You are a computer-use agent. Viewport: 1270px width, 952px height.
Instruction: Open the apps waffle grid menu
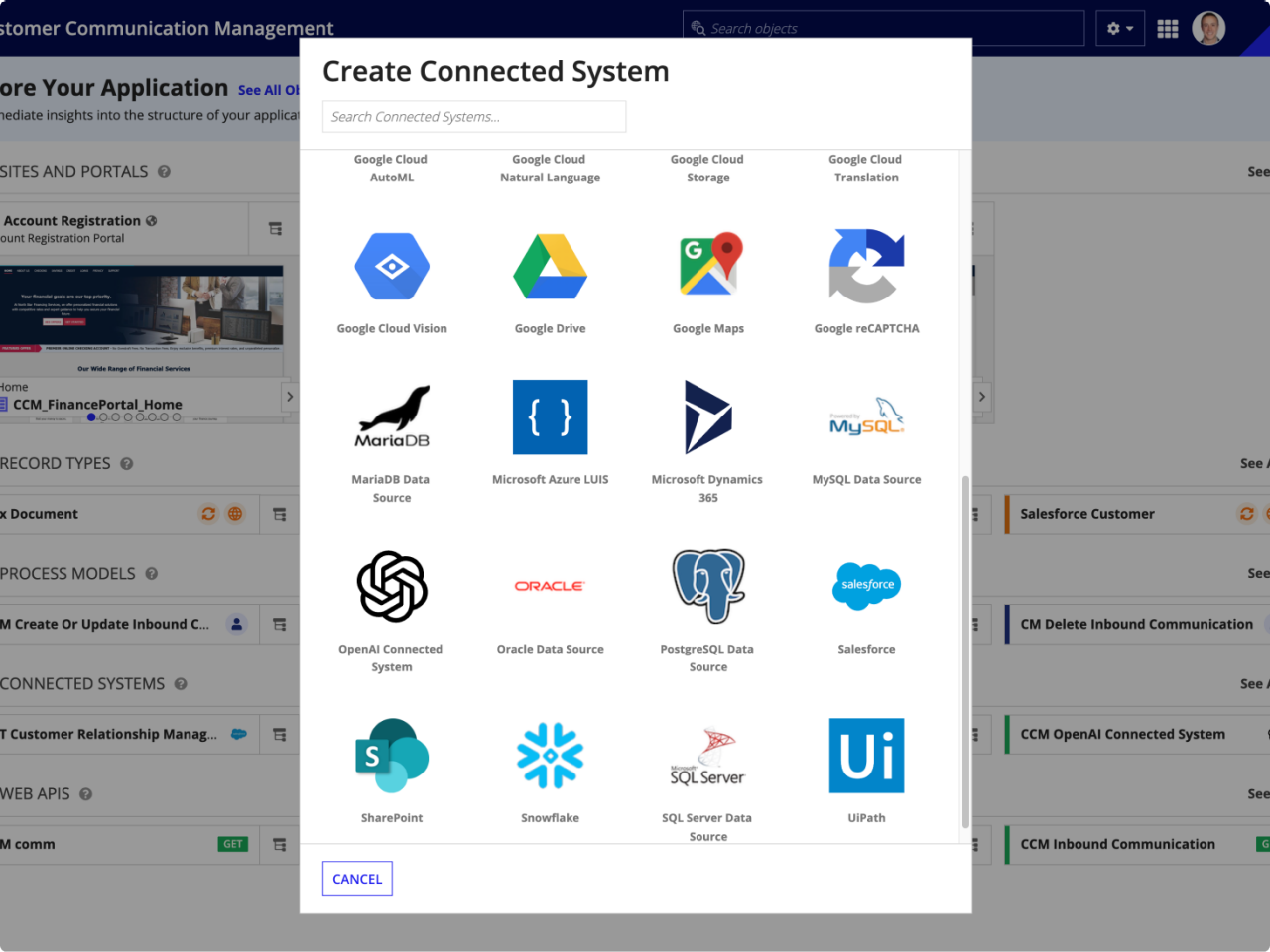pyautogui.click(x=1168, y=28)
